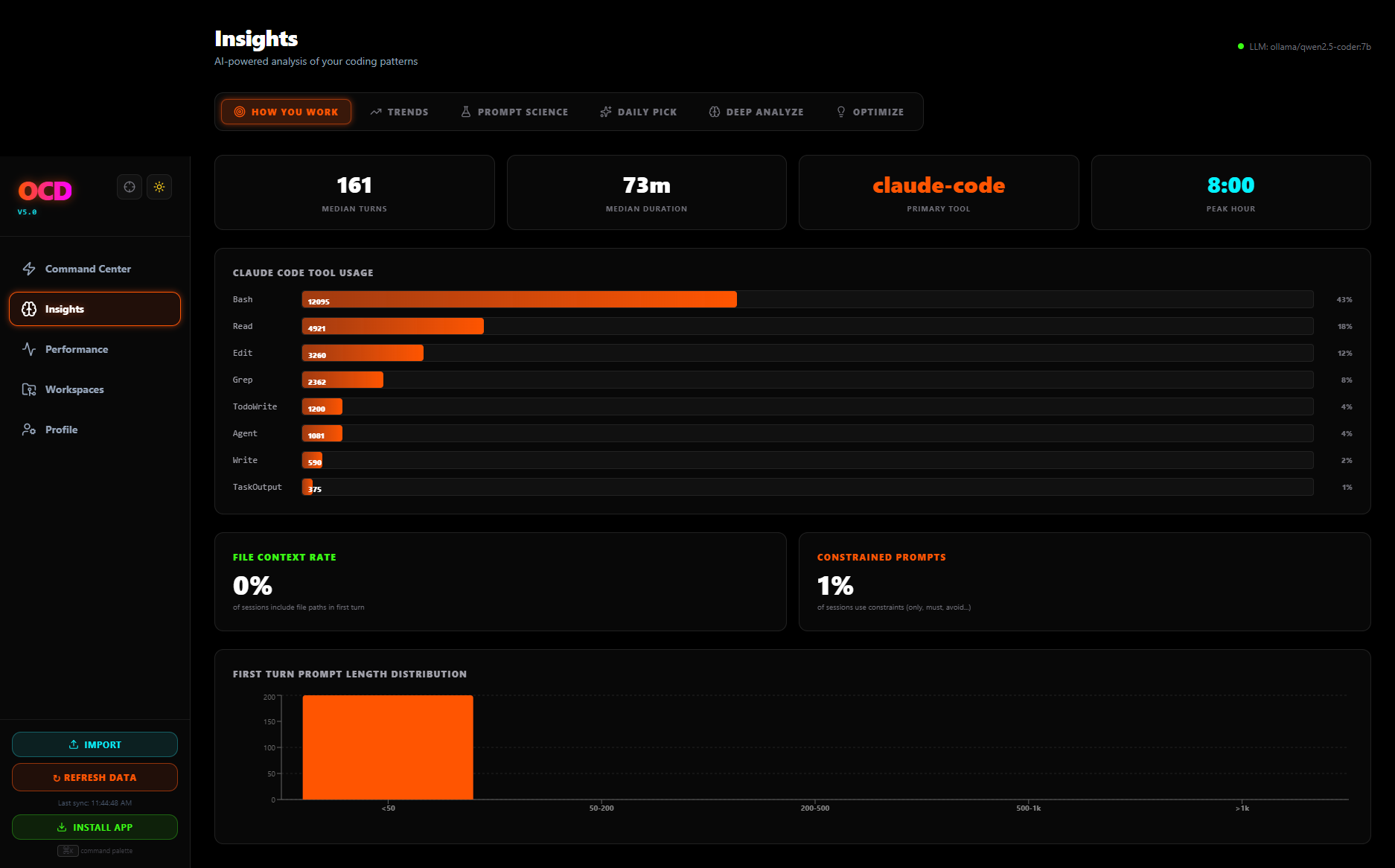Click the 161 Median Turns card
Viewport: 1395px width, 868px height.
click(x=354, y=192)
